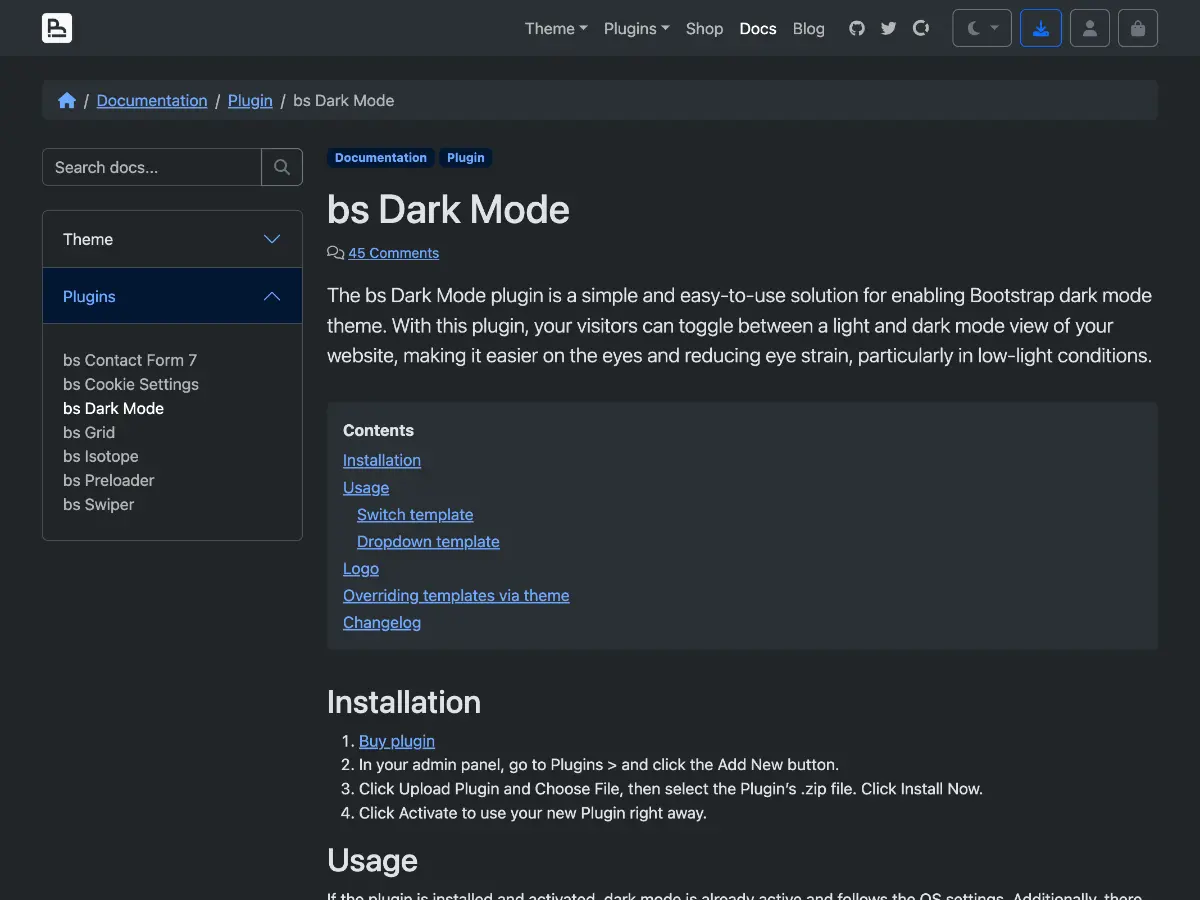The height and width of the screenshot is (900, 1200).
Task: Click the Documentation category badge
Action: point(381,158)
